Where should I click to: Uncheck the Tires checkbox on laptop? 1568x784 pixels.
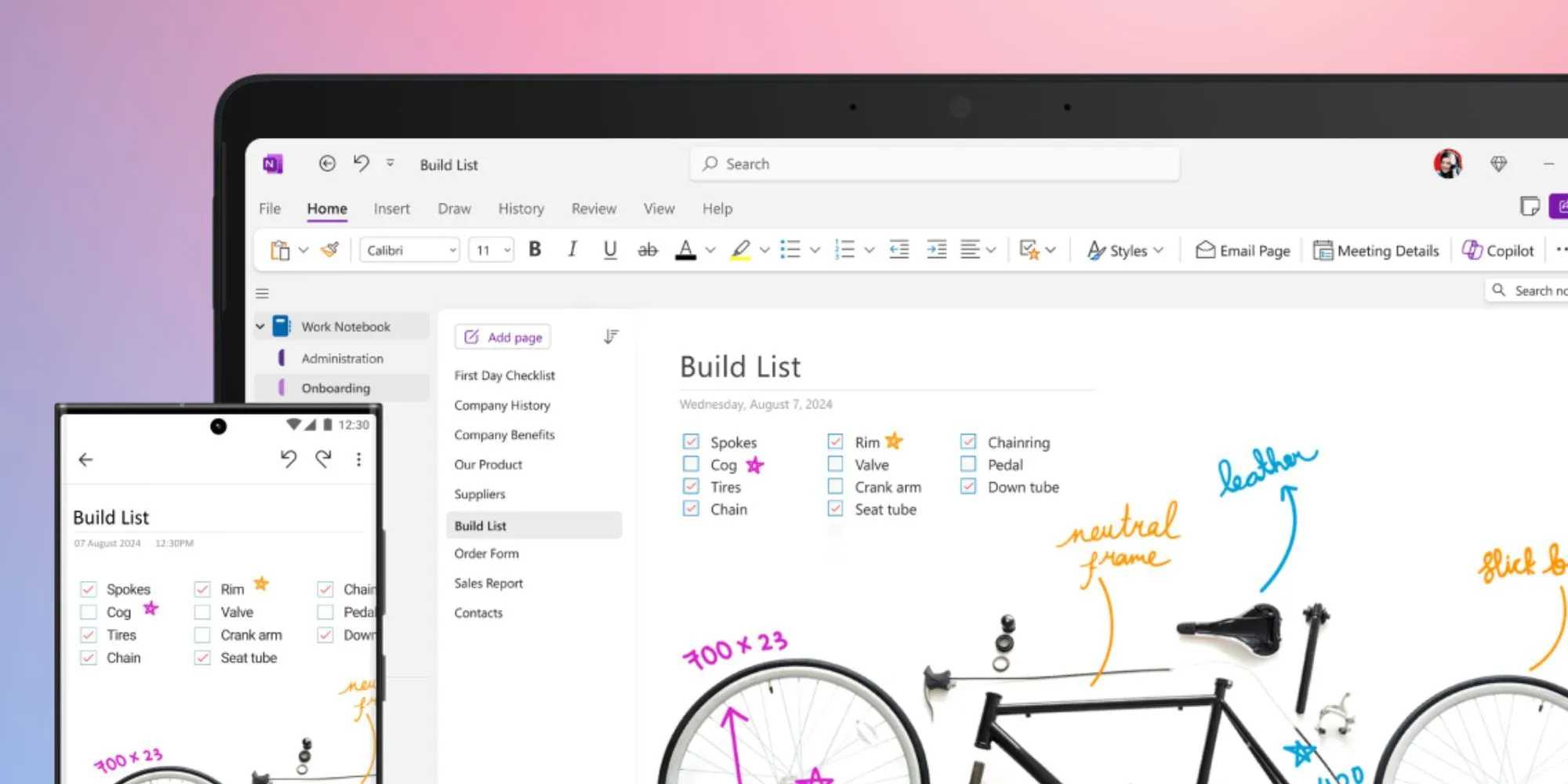(691, 486)
